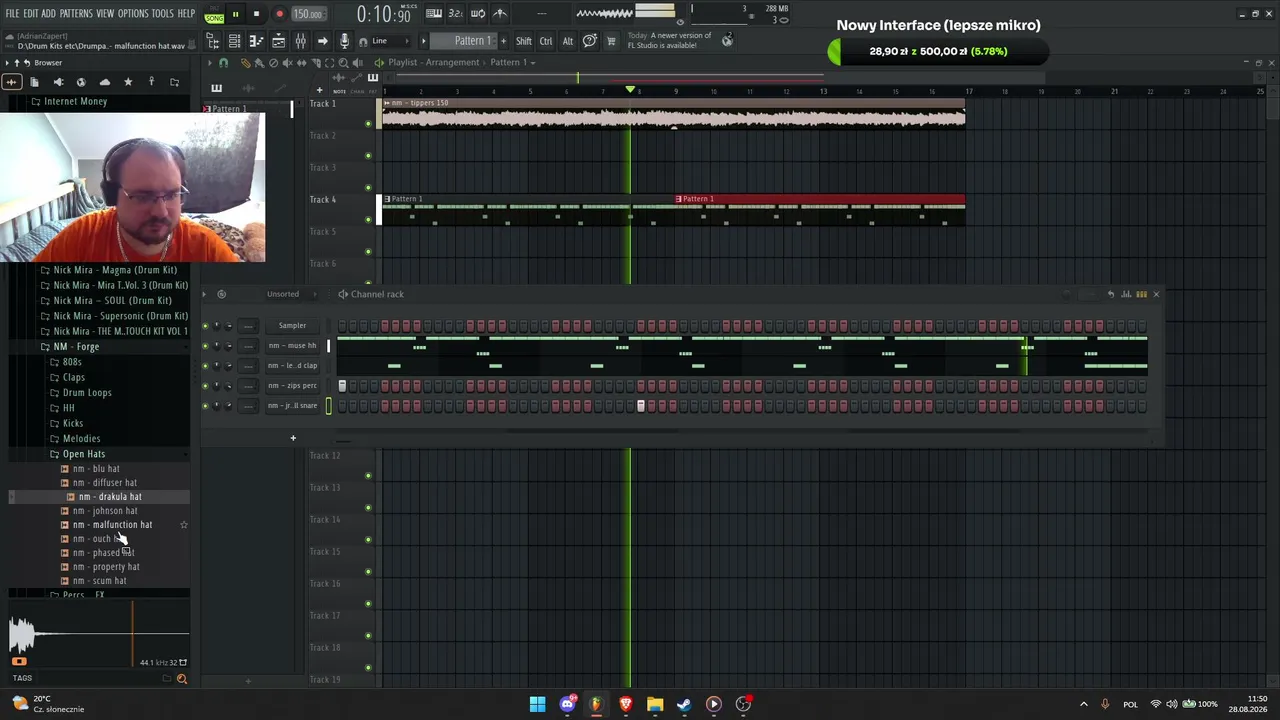The height and width of the screenshot is (720, 1280).
Task: Toggle the Ctrl modifier button
Action: [546, 41]
